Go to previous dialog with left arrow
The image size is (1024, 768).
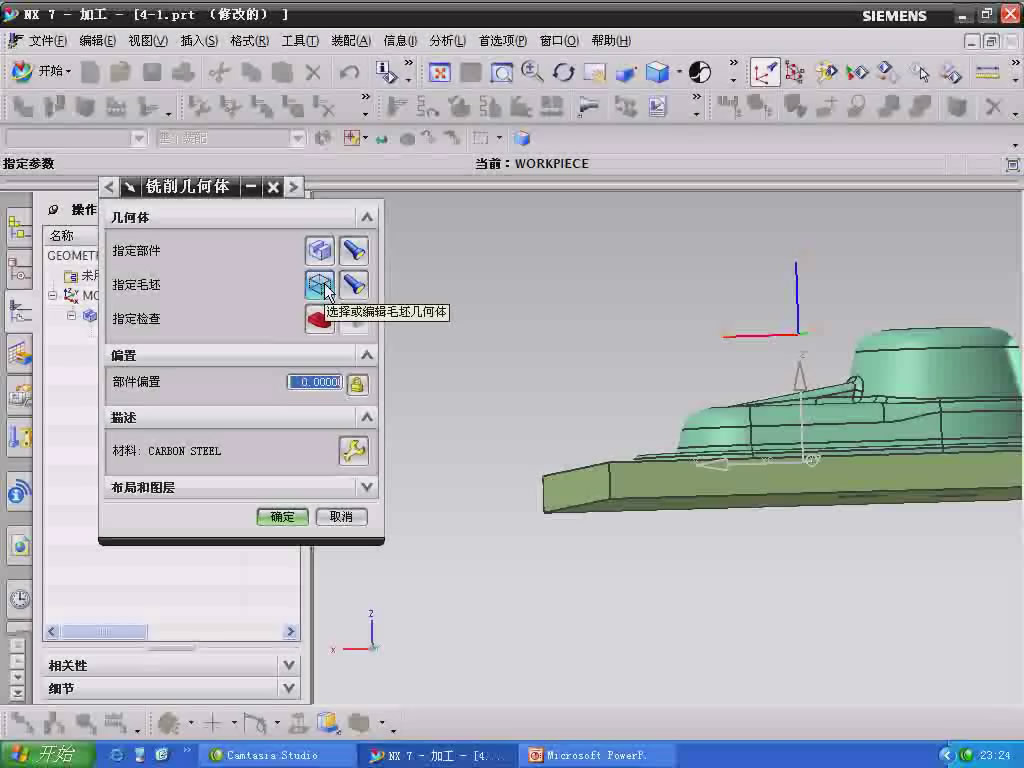point(109,187)
